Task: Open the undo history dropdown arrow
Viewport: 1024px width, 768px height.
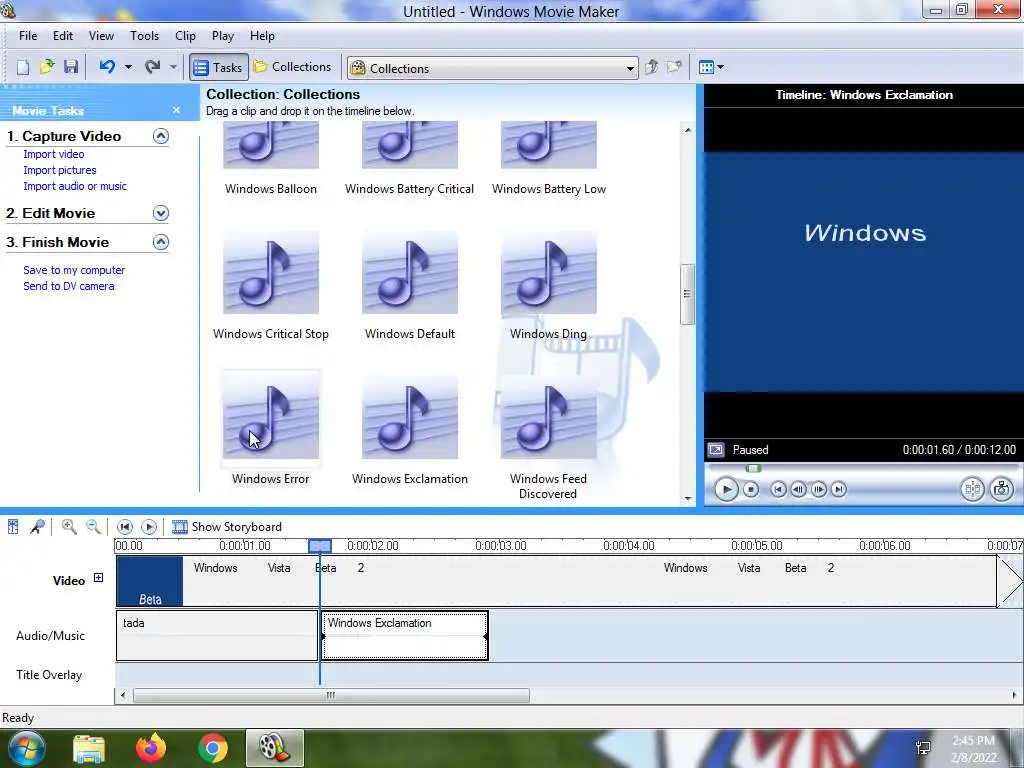Action: pos(128,67)
